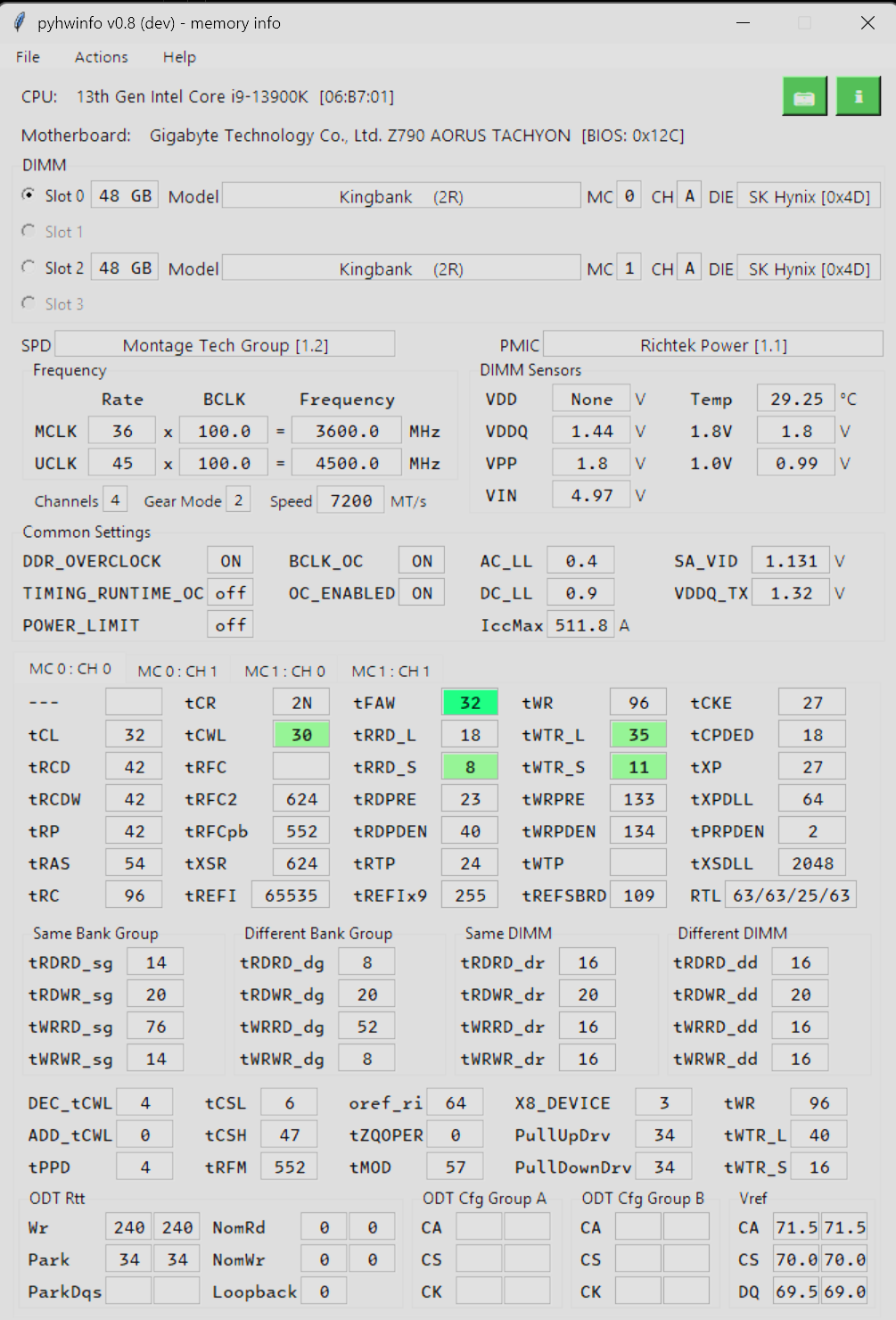Click the Speed 7200 field
This screenshot has width=896, height=1320.
pyautogui.click(x=351, y=500)
